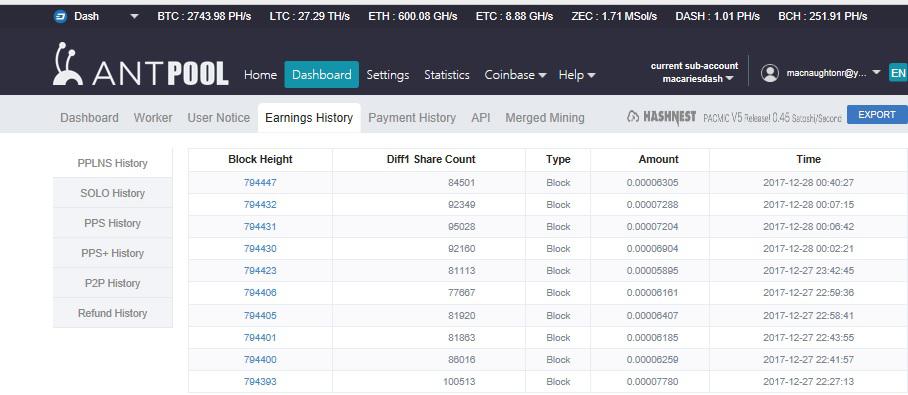
Task: Open block height 794401 link
Action: [260, 338]
